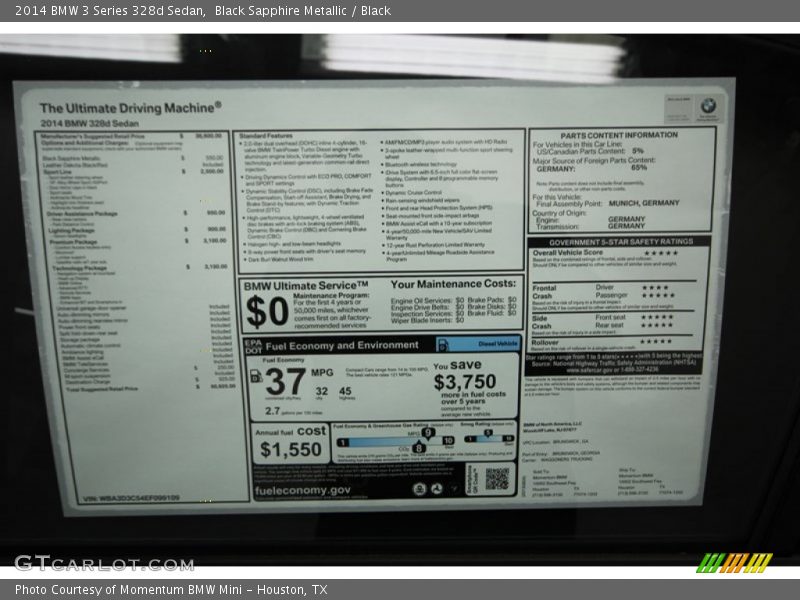Image resolution: width=800 pixels, height=600 pixels.
Task: Click the large '$0' maintenance figure
Action: point(267,311)
